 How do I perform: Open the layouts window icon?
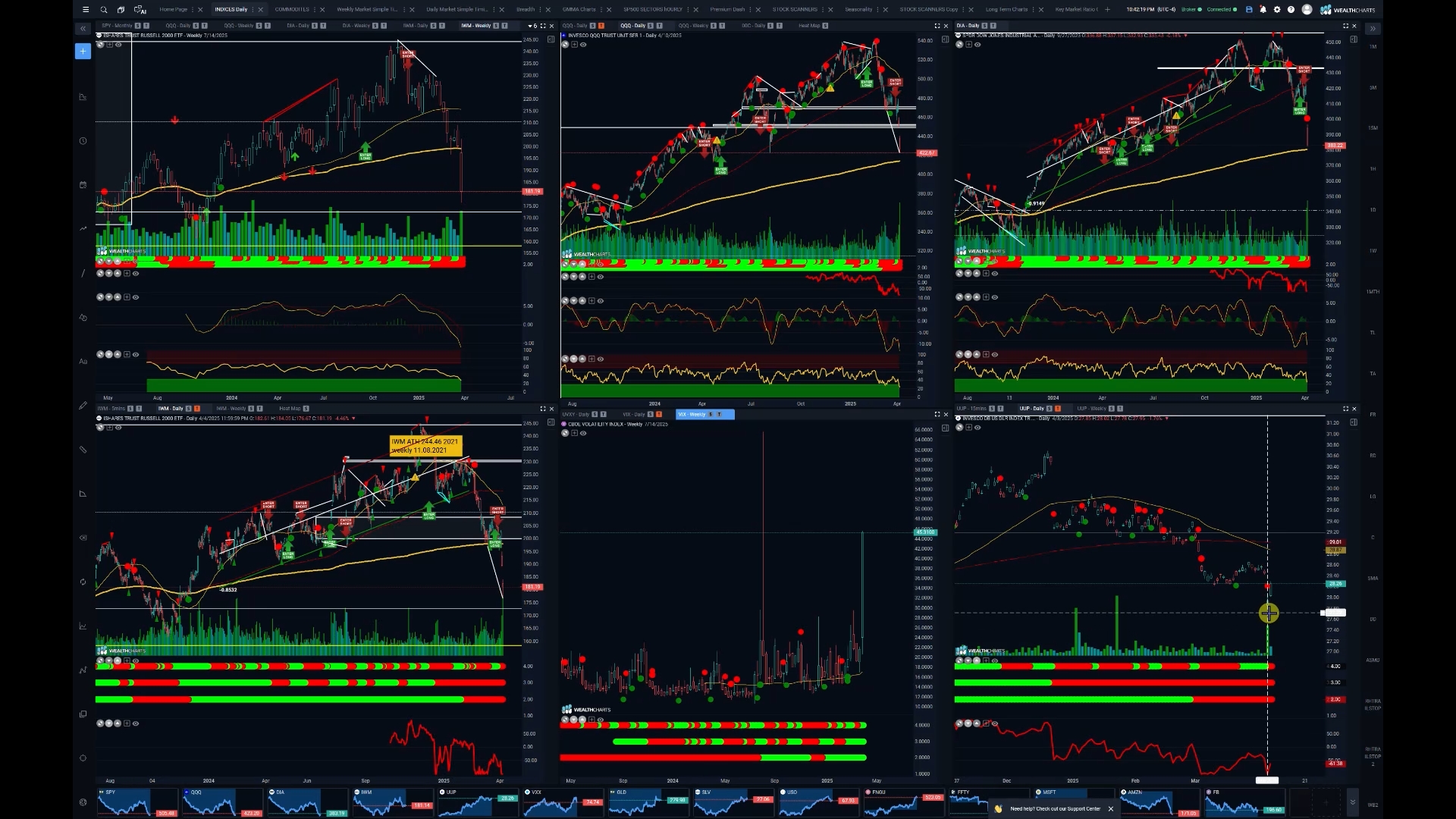coord(121,10)
